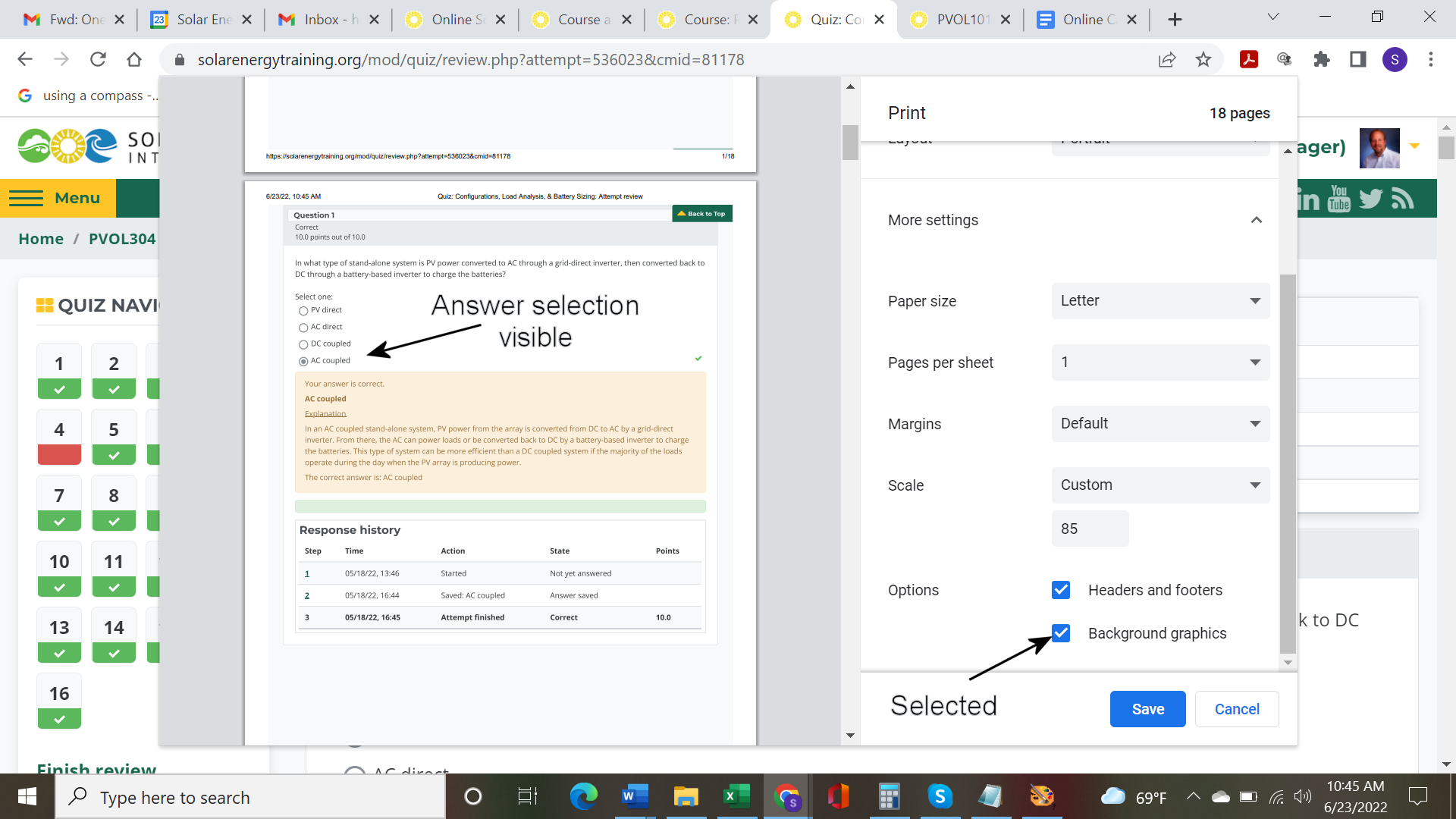Open the Extensions puzzle piece icon

[1322, 59]
